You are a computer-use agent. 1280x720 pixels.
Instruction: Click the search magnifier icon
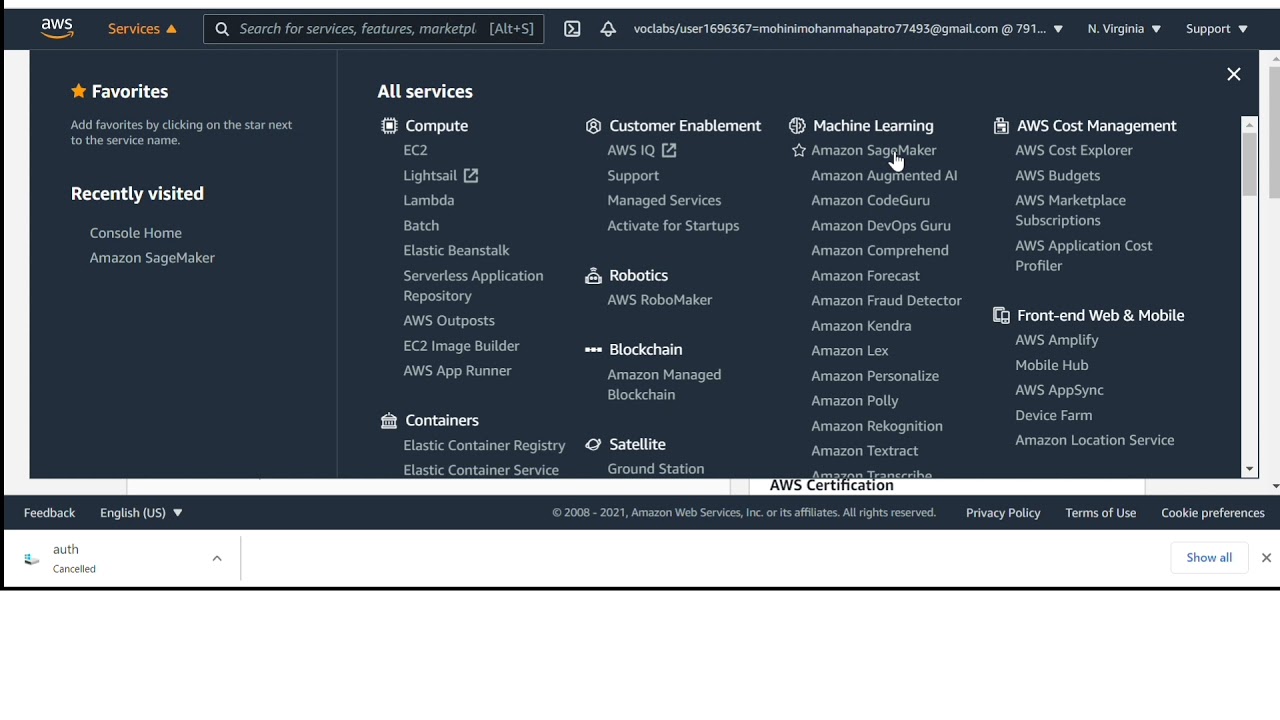pyautogui.click(x=222, y=29)
